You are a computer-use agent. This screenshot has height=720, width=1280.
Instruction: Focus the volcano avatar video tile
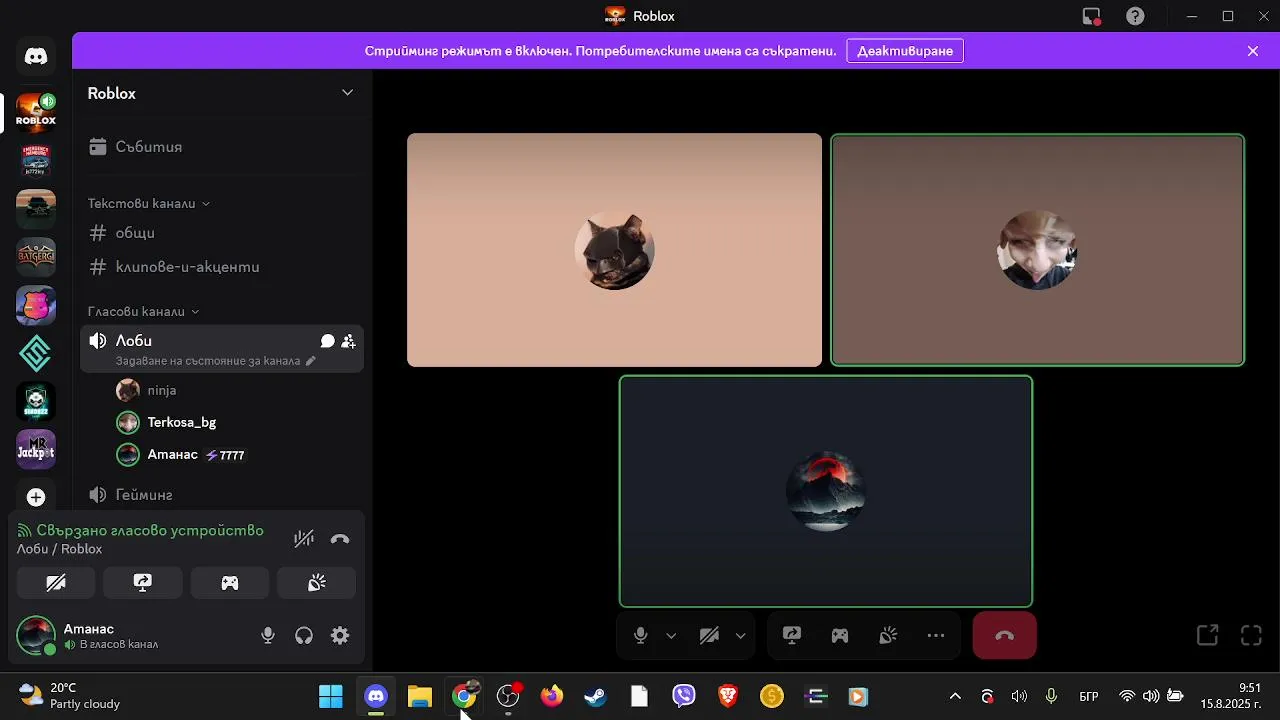point(826,491)
